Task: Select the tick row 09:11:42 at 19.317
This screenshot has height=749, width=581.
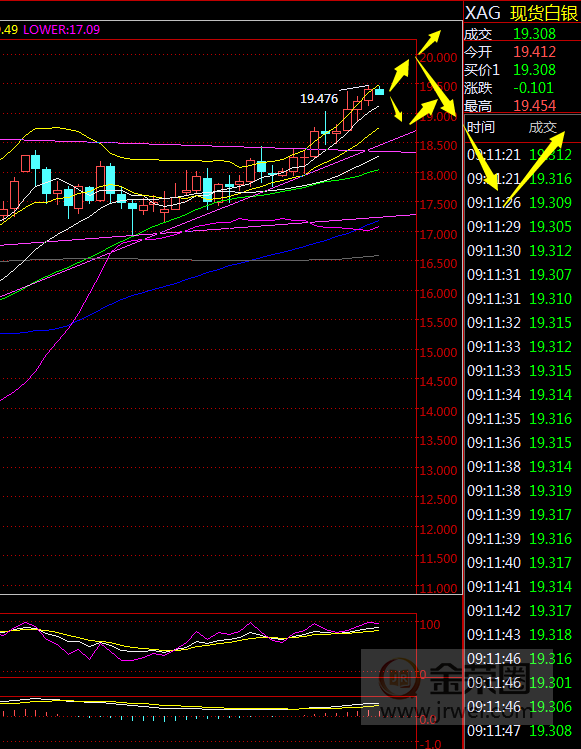Action: 519,610
